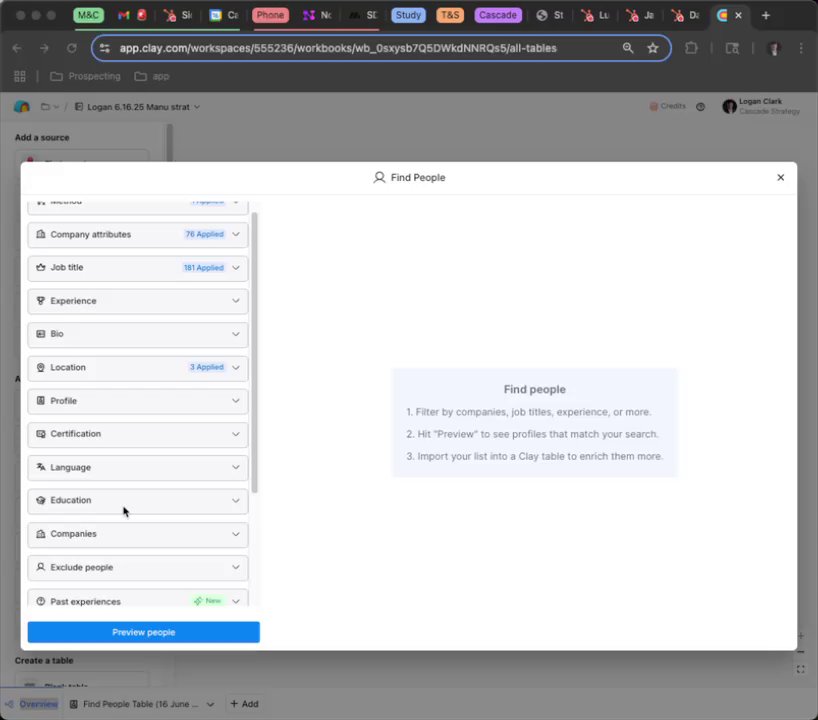Click the filter list scrollbar
This screenshot has width=818, height=720.
tap(255, 352)
